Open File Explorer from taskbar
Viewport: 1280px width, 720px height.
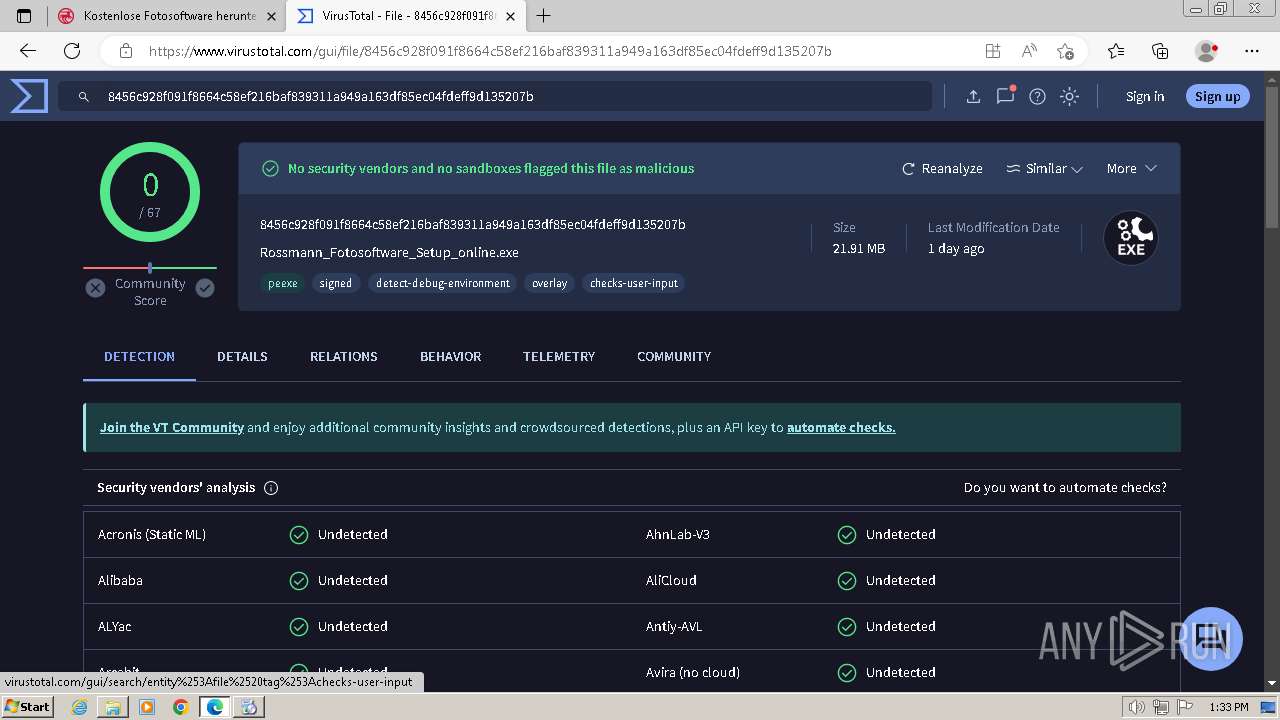click(x=113, y=707)
